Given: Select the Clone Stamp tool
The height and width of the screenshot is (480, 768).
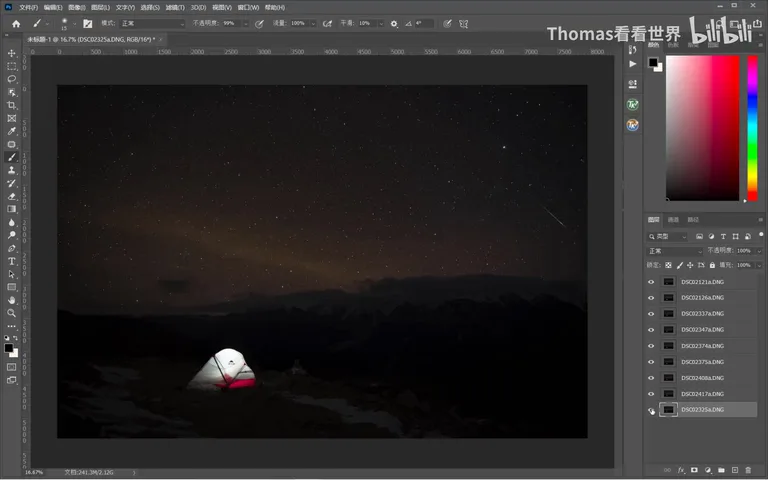Looking at the screenshot, I should point(12,170).
